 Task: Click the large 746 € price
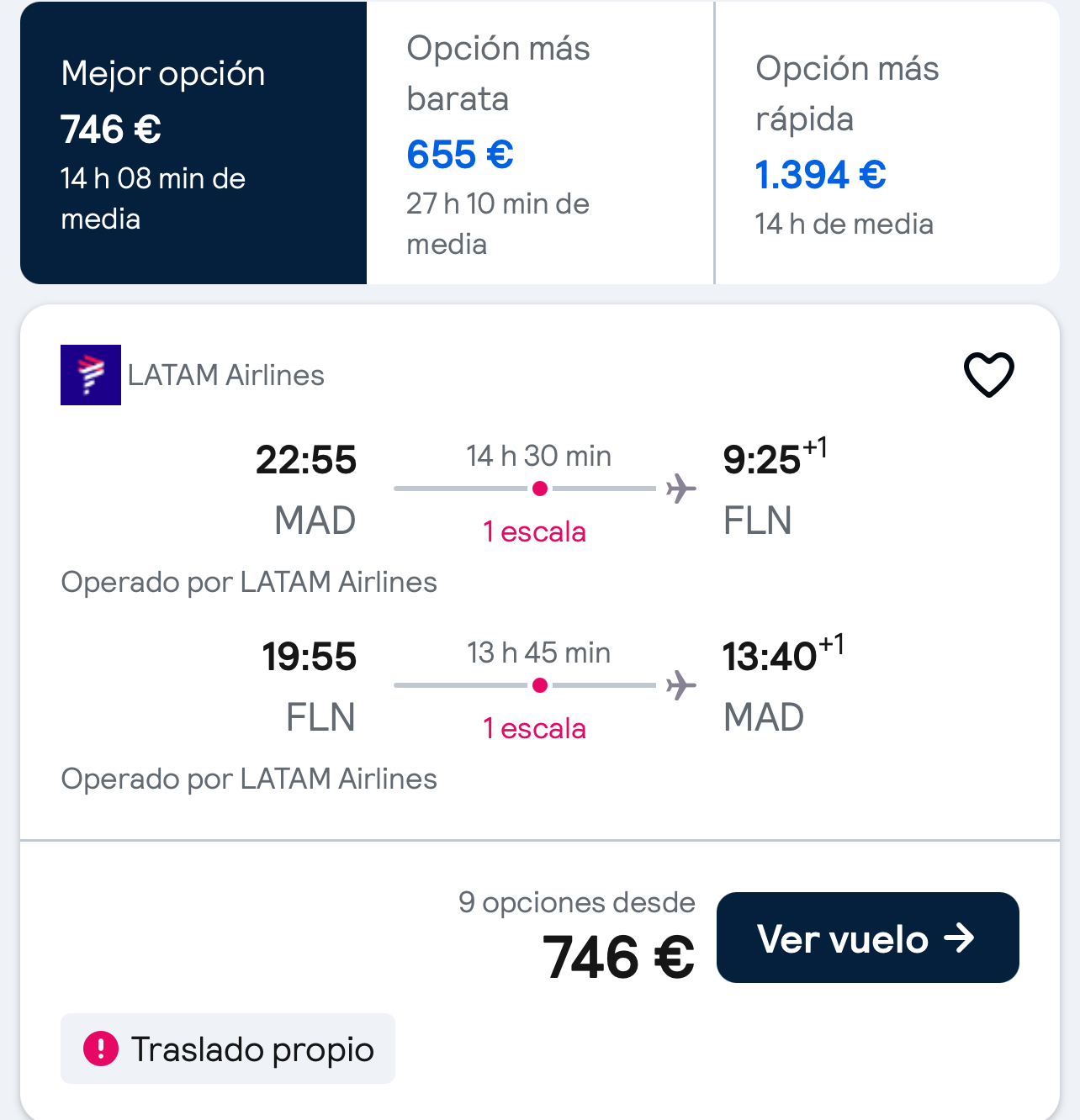click(x=618, y=957)
